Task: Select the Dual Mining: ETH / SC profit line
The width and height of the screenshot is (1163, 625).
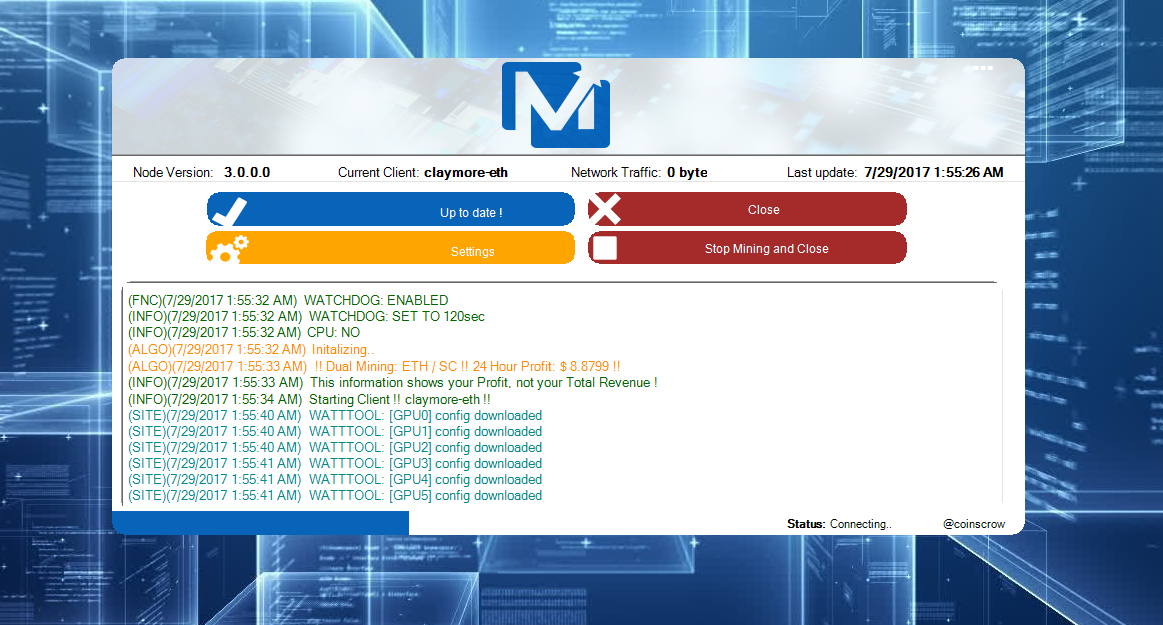Action: click(374, 366)
